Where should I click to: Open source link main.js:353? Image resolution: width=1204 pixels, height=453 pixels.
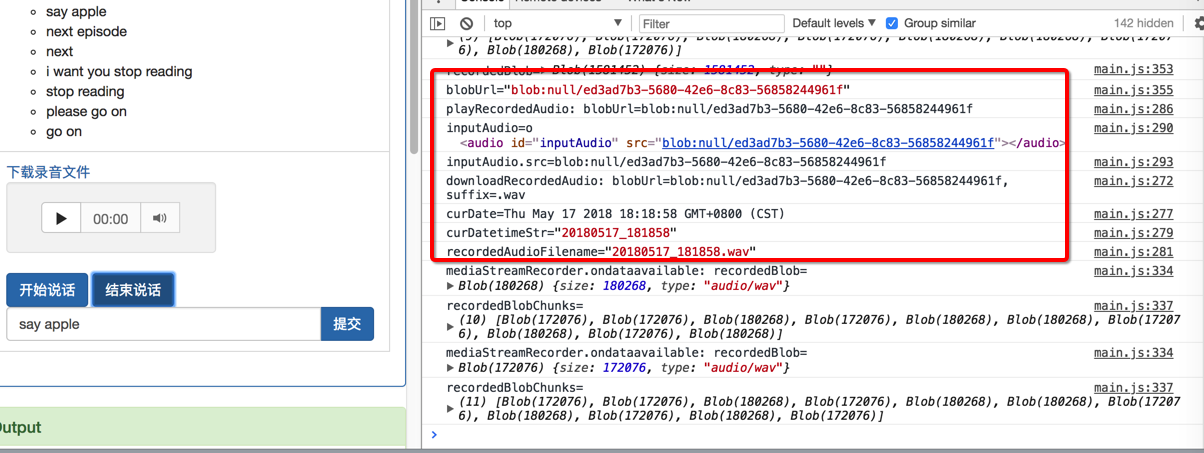pyautogui.click(x=1134, y=69)
